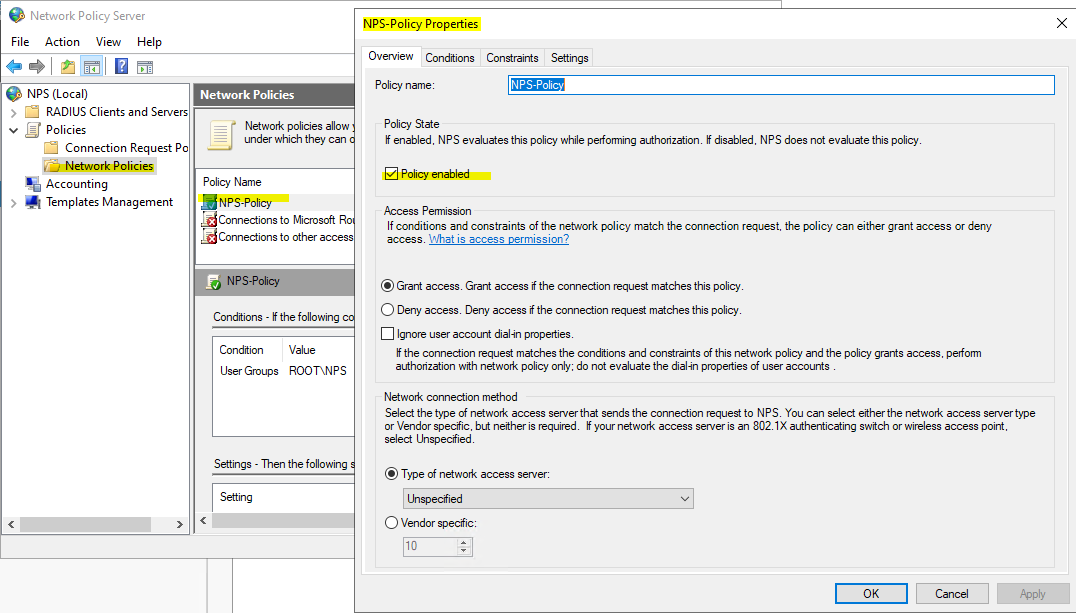
Task: Click inside the Policy name text field
Action: pyautogui.click(x=780, y=85)
